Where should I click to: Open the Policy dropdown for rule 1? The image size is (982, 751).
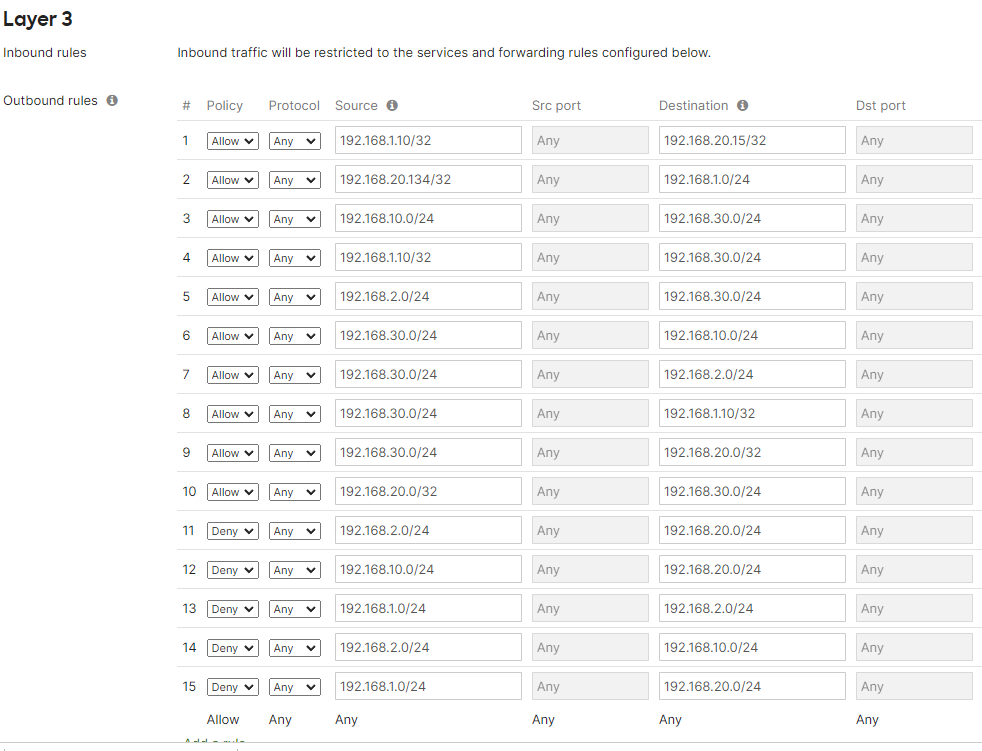coord(232,141)
